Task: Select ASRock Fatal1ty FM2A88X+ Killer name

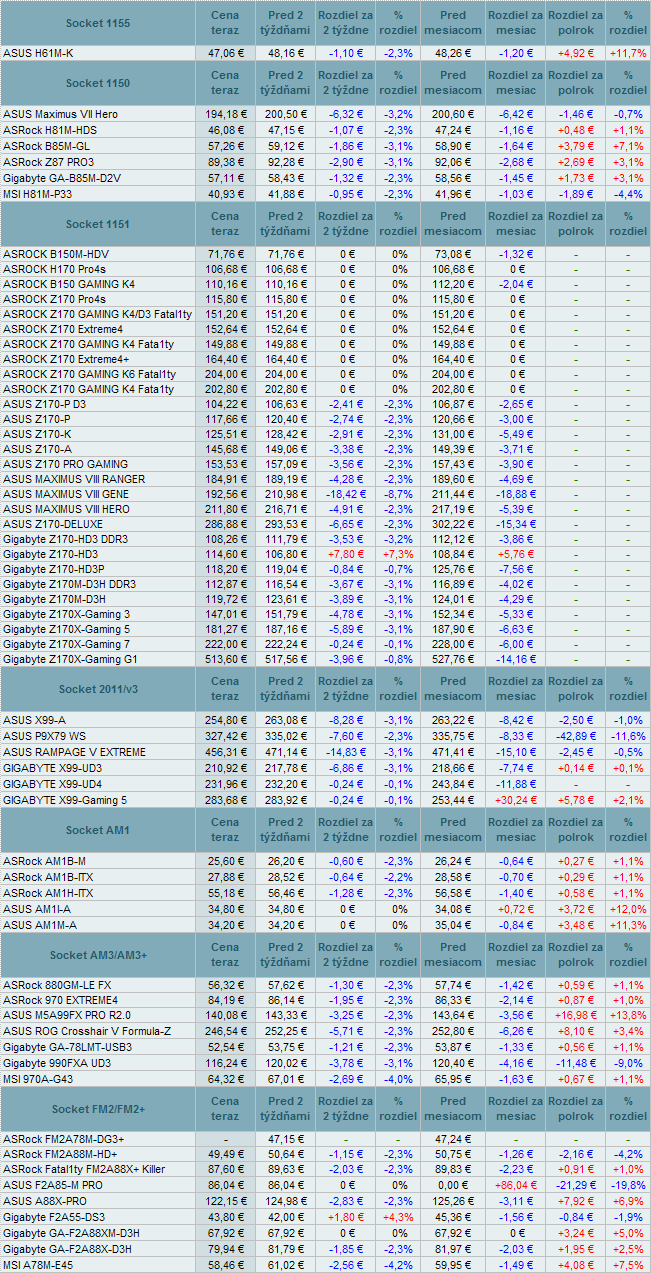Action: click(x=84, y=1169)
